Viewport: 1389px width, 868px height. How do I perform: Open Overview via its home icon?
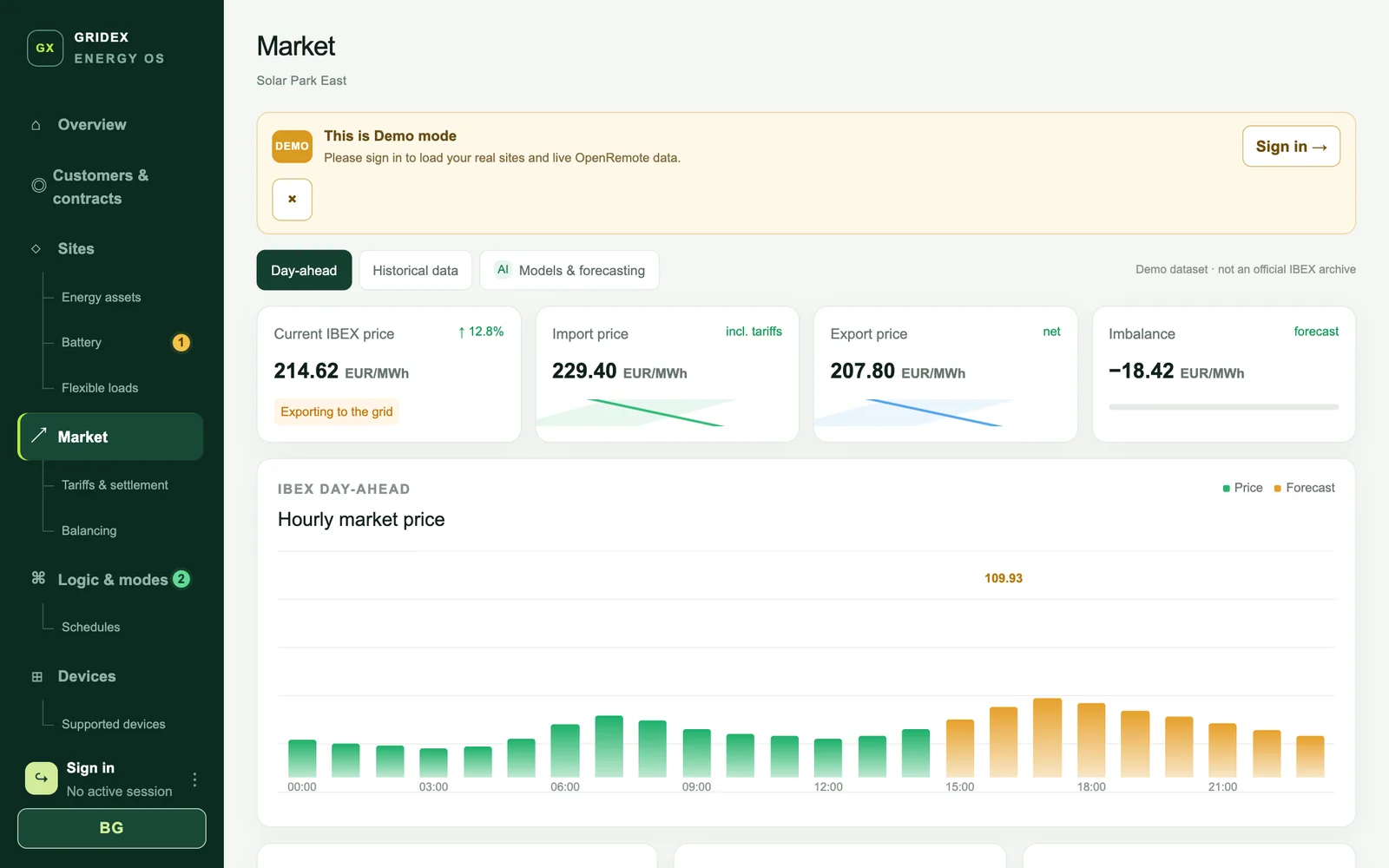point(36,125)
